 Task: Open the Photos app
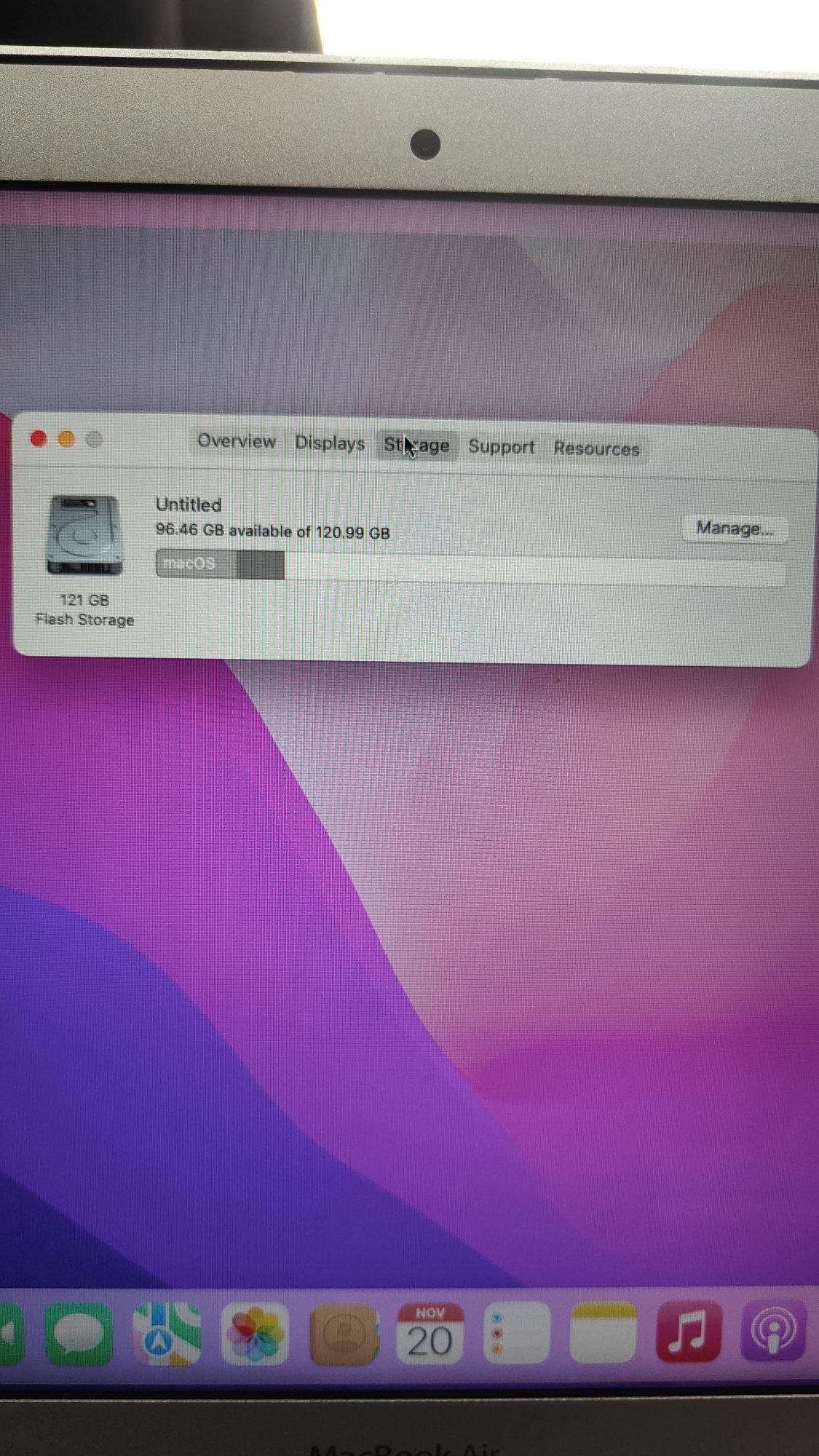pos(255,1333)
